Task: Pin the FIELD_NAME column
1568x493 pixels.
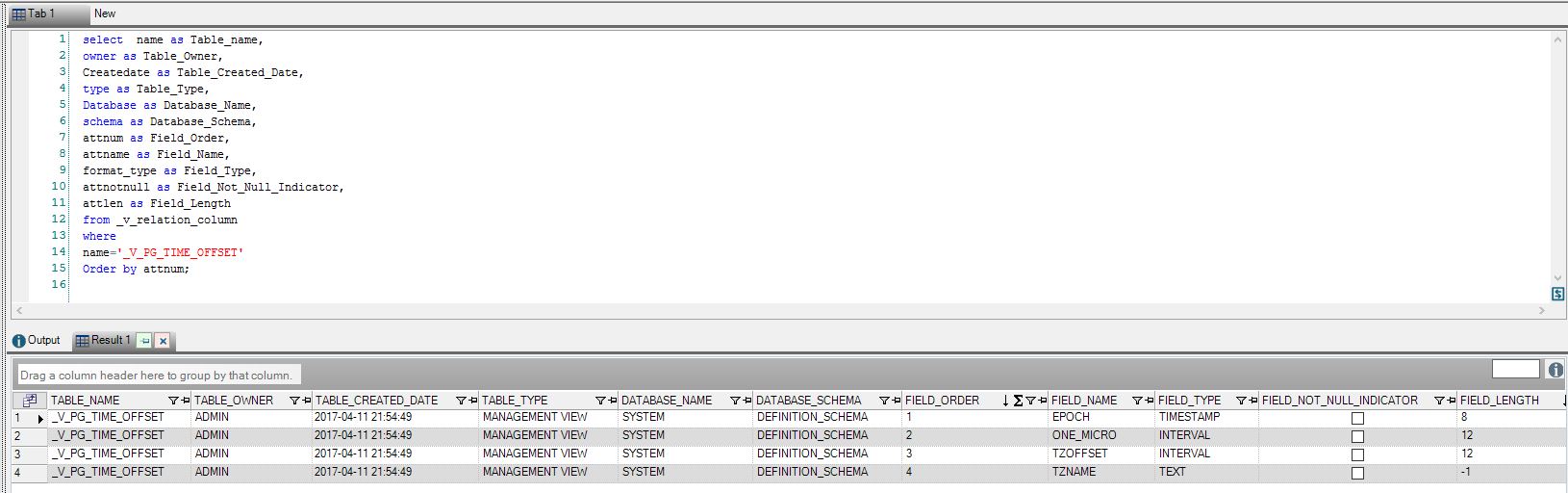Action: tap(1149, 401)
